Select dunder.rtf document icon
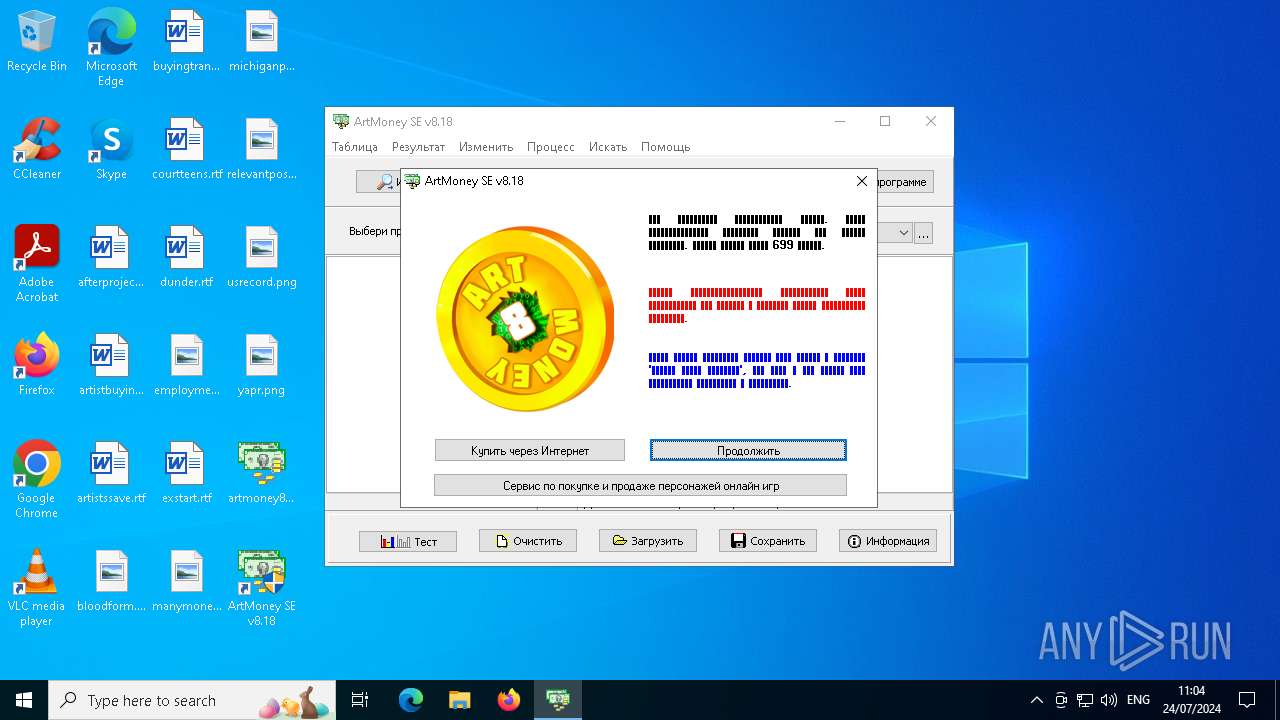Screen dimensions: 1280x720 pyautogui.click(x=186, y=257)
